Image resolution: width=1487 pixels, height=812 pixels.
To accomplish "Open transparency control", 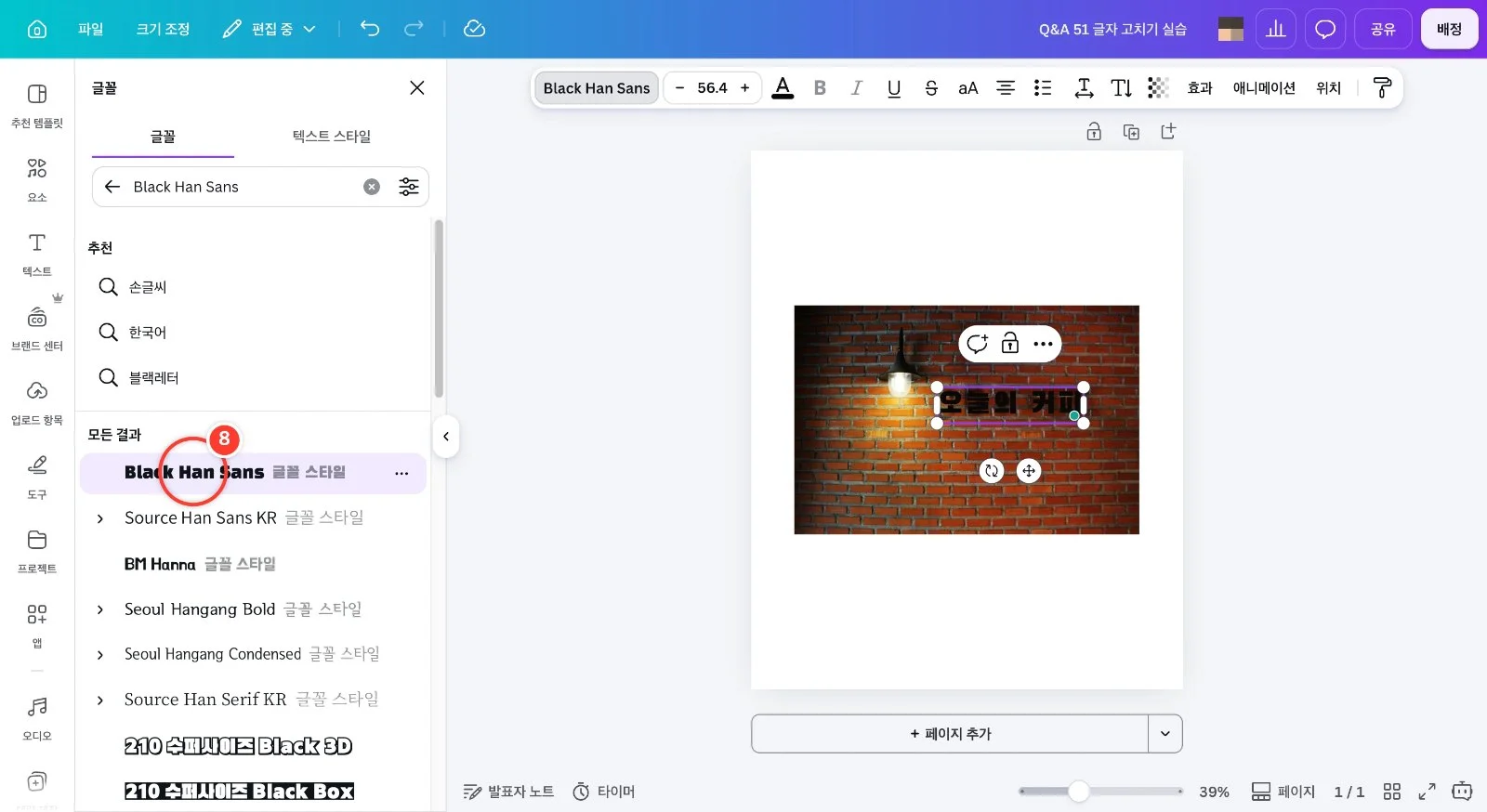I will (x=1158, y=88).
